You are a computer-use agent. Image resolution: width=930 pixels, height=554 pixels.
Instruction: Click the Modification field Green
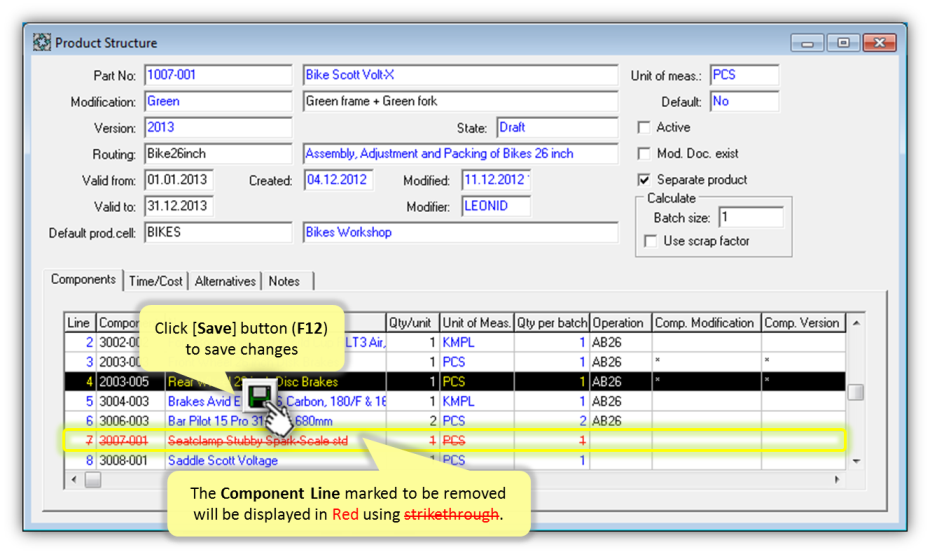pyautogui.click(x=218, y=101)
